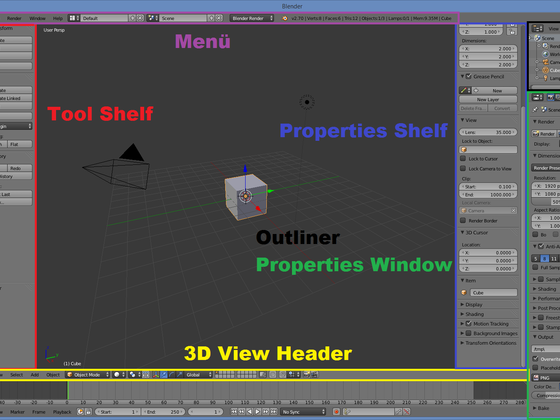Toggle the translate manipulator icon
Image resolution: width=560 pixels, height=420 pixels.
point(164,375)
